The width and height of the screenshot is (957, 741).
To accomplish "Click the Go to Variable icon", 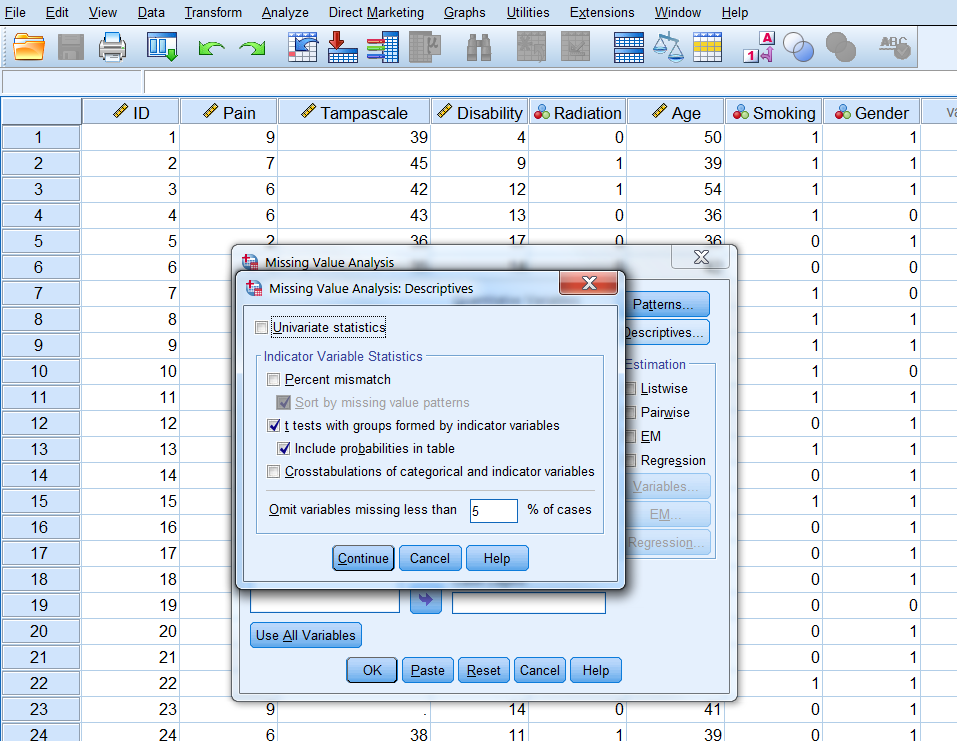I will click(343, 46).
